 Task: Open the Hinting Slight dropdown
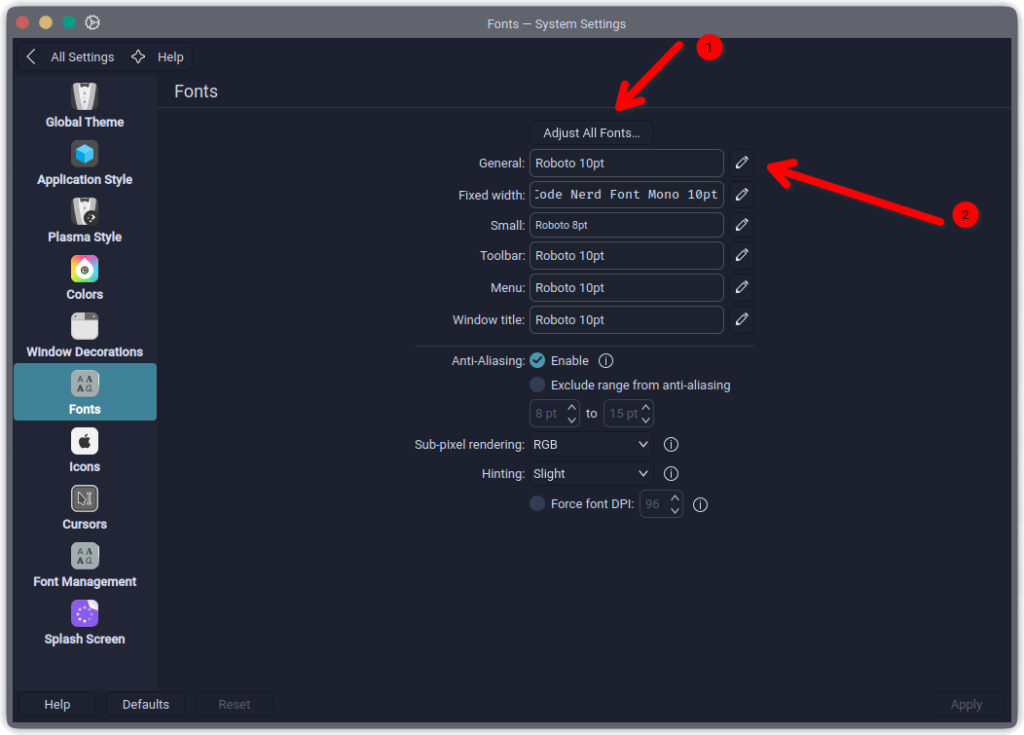pos(591,474)
